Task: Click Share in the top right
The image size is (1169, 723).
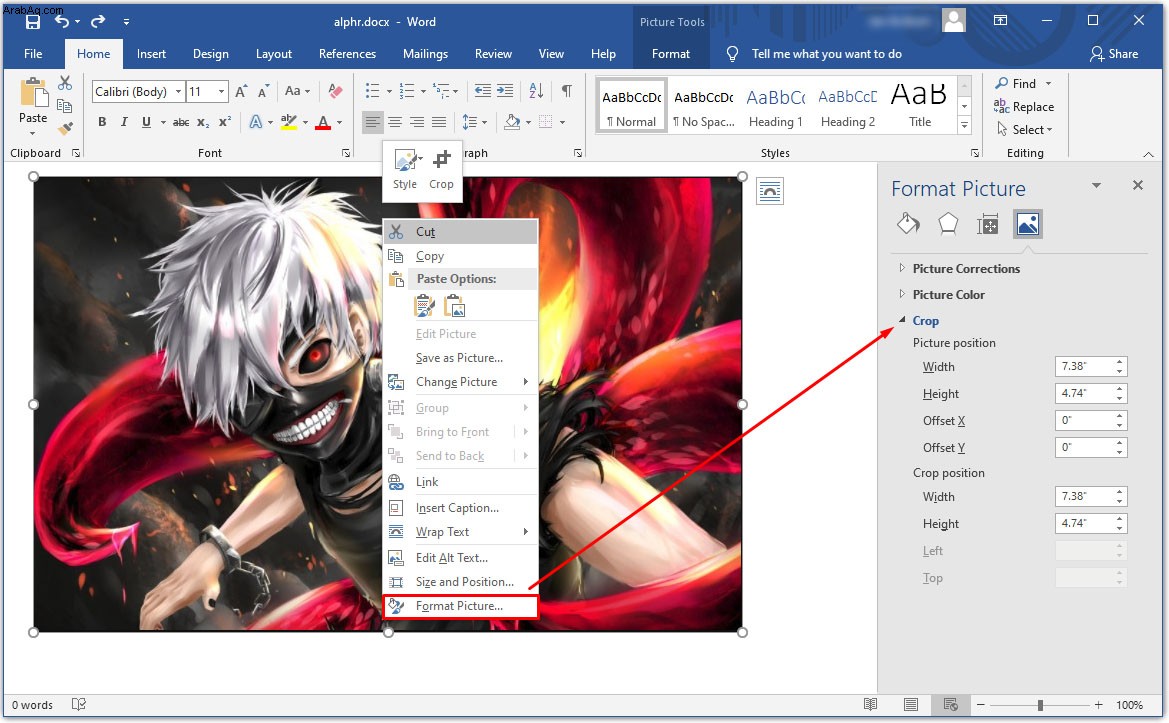Action: coord(1114,54)
